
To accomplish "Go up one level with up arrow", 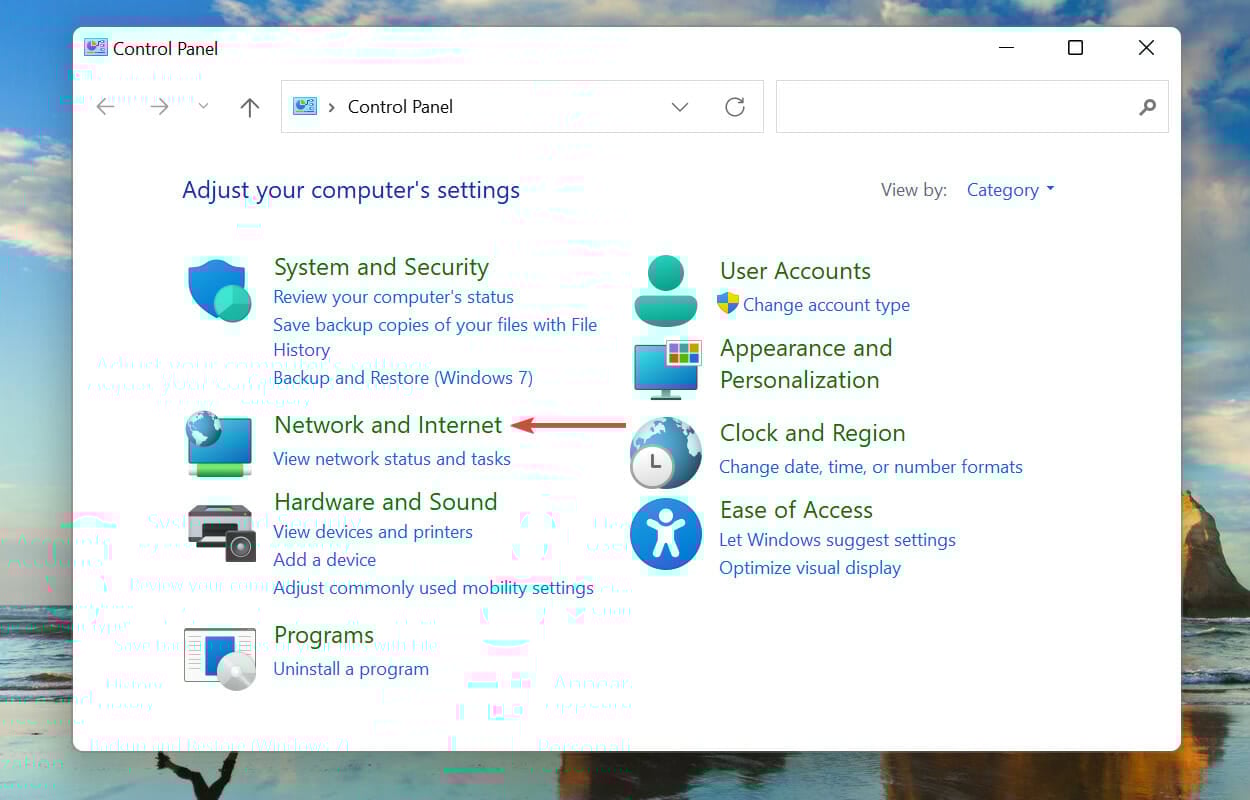I will point(250,107).
